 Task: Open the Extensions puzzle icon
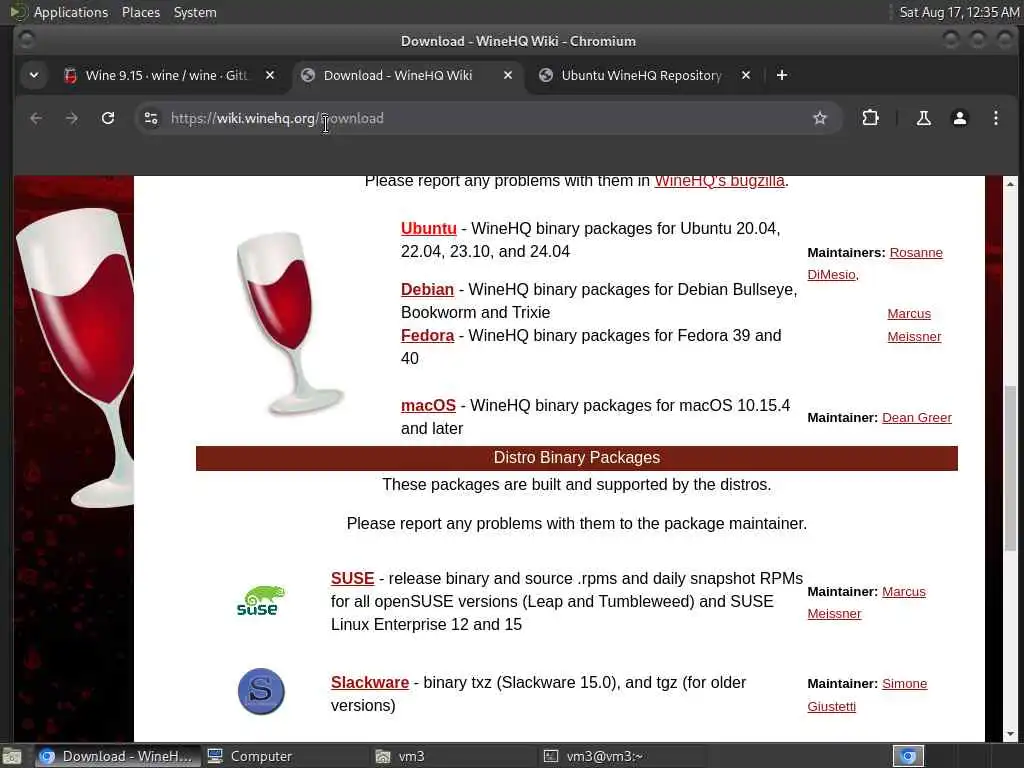tap(870, 118)
